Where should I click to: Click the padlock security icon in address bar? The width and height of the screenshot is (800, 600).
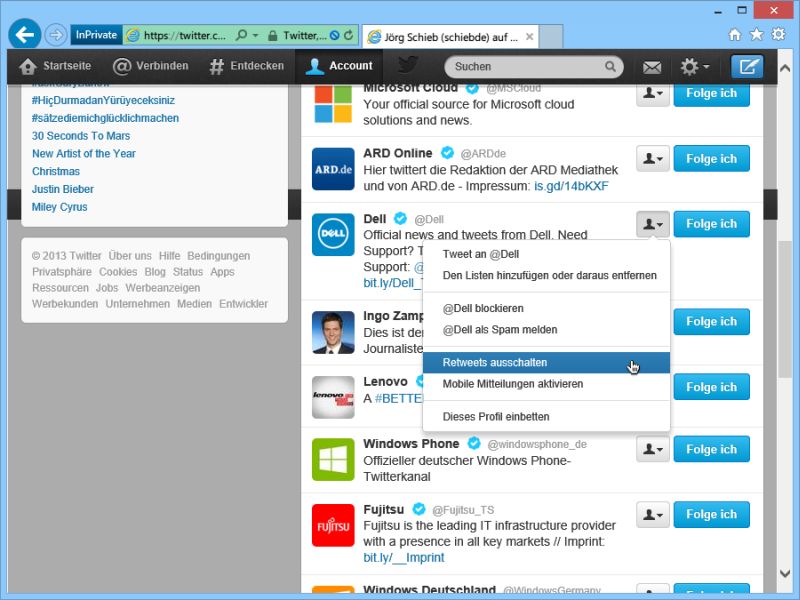click(273, 35)
